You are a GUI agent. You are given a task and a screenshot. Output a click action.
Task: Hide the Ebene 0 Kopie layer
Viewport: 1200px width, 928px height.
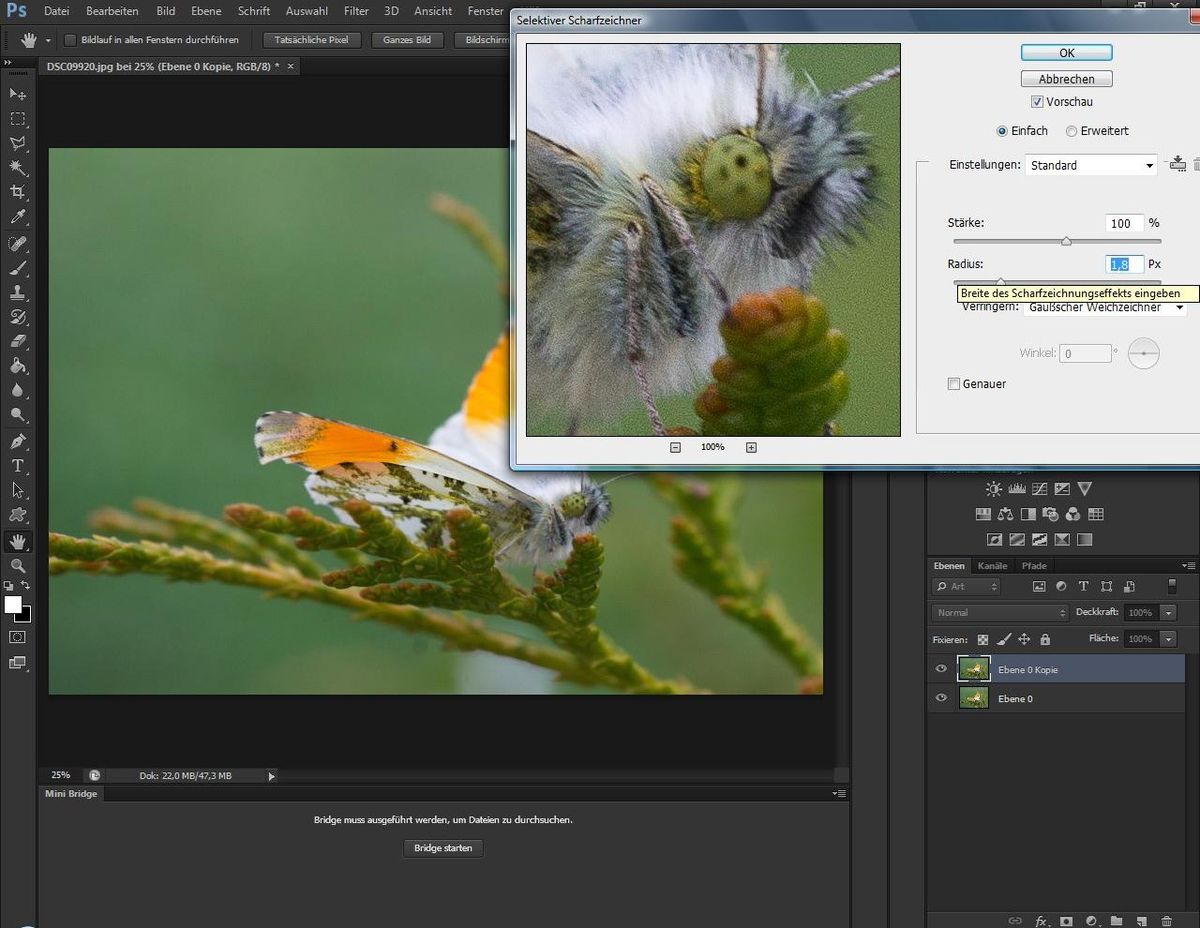(x=941, y=669)
